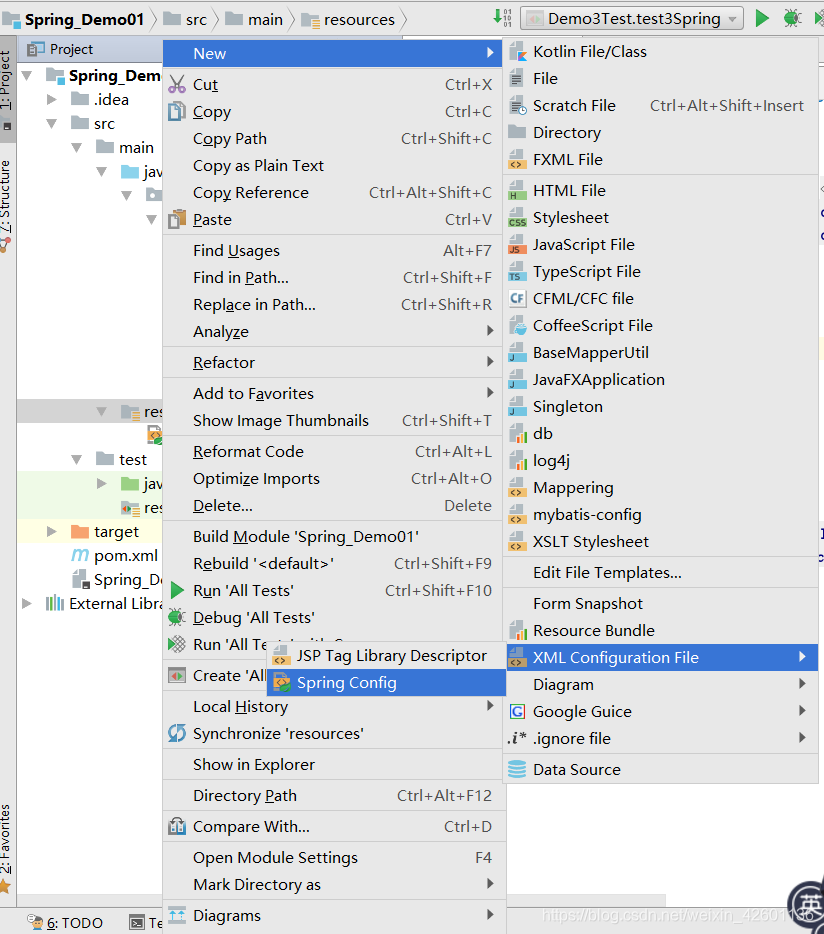The height and width of the screenshot is (934, 824).
Task: Click the CFML/CFC file icon
Action: pyautogui.click(x=518, y=298)
